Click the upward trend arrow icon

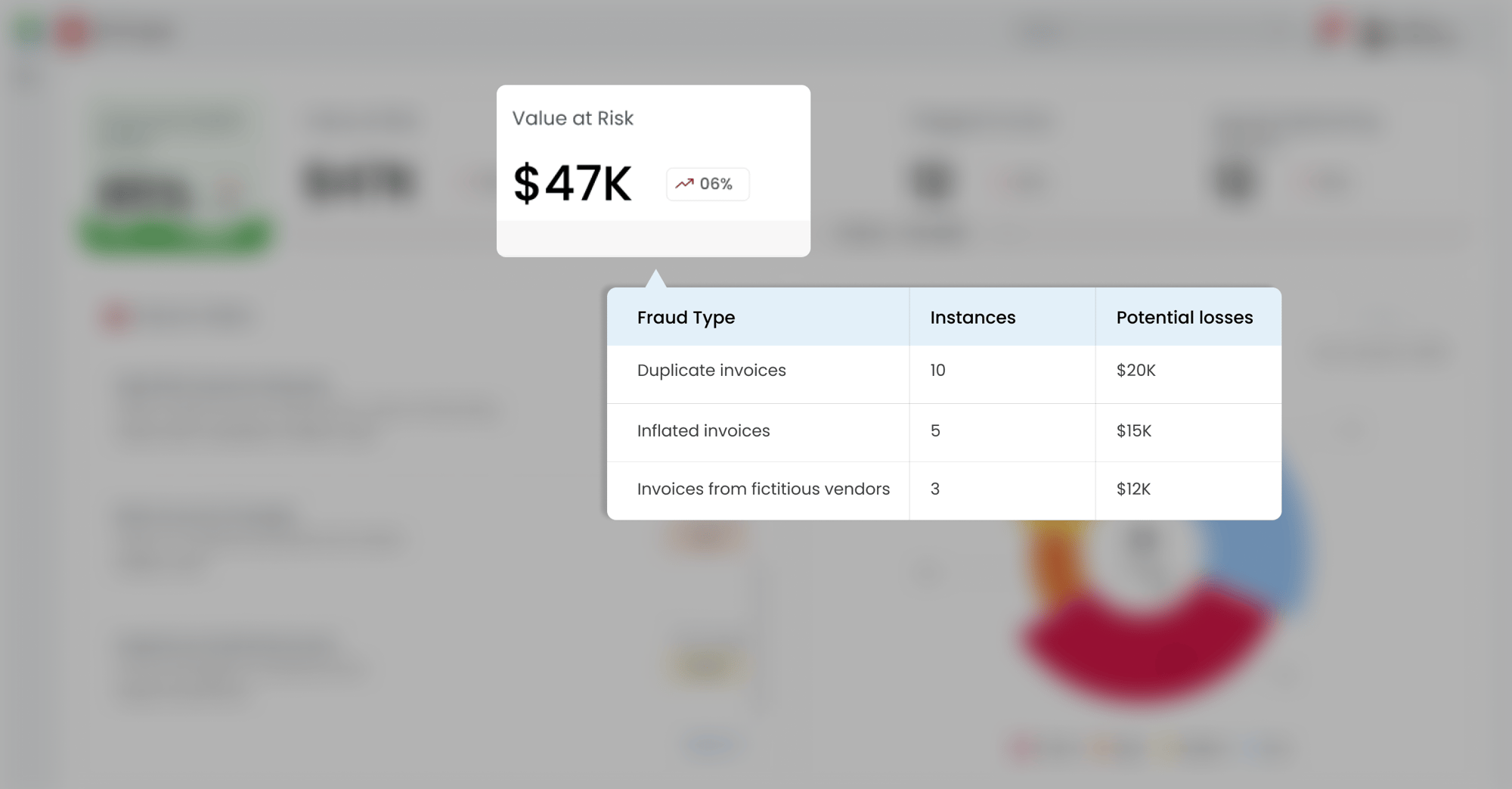tap(684, 184)
